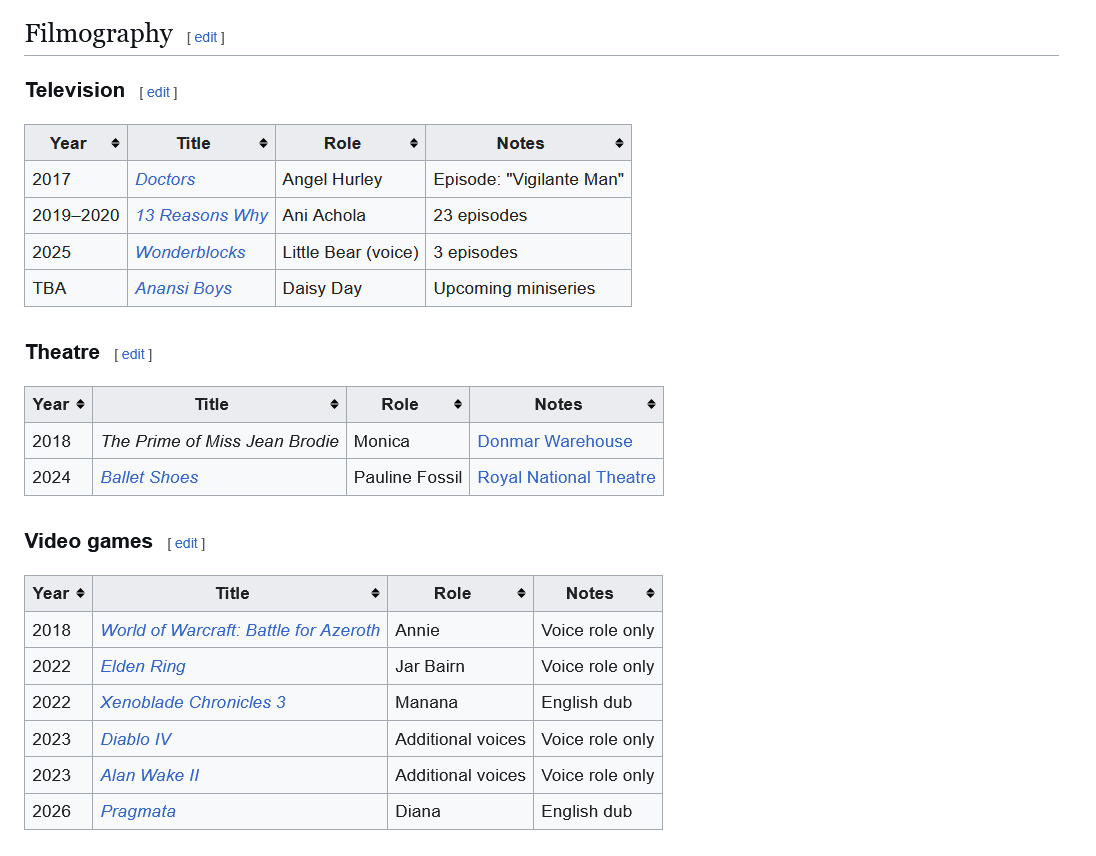Click The Prime of Miss Jean Brodie title
Image resolution: width=1096 pixels, height=856 pixels.
pos(219,442)
